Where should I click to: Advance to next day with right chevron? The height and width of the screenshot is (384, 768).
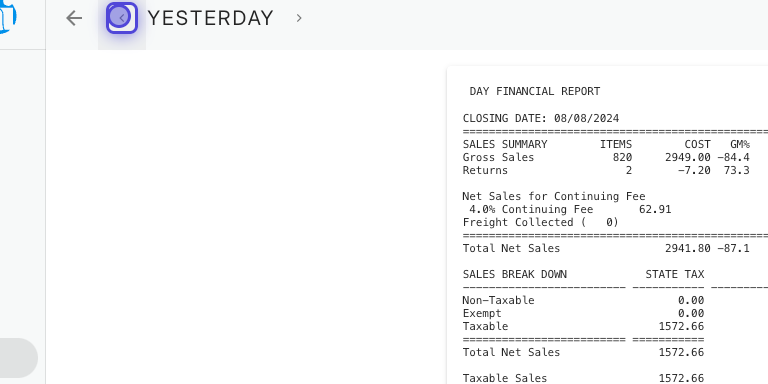[299, 18]
